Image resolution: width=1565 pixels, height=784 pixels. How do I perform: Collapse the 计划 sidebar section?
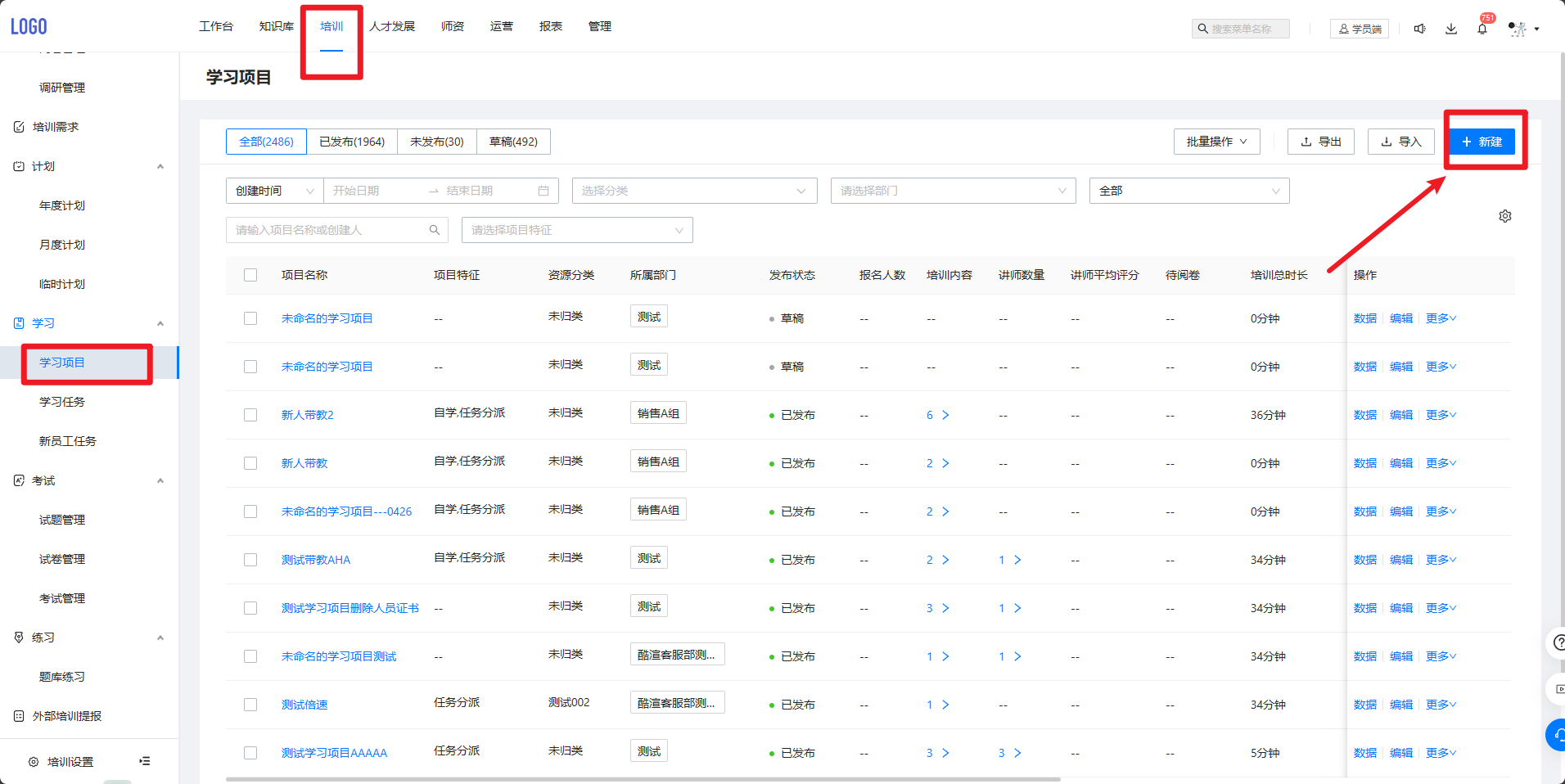tap(160, 166)
